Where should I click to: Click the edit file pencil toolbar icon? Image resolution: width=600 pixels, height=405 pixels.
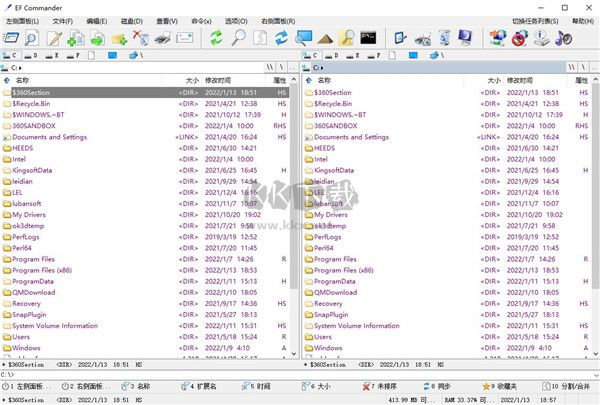pos(54,38)
